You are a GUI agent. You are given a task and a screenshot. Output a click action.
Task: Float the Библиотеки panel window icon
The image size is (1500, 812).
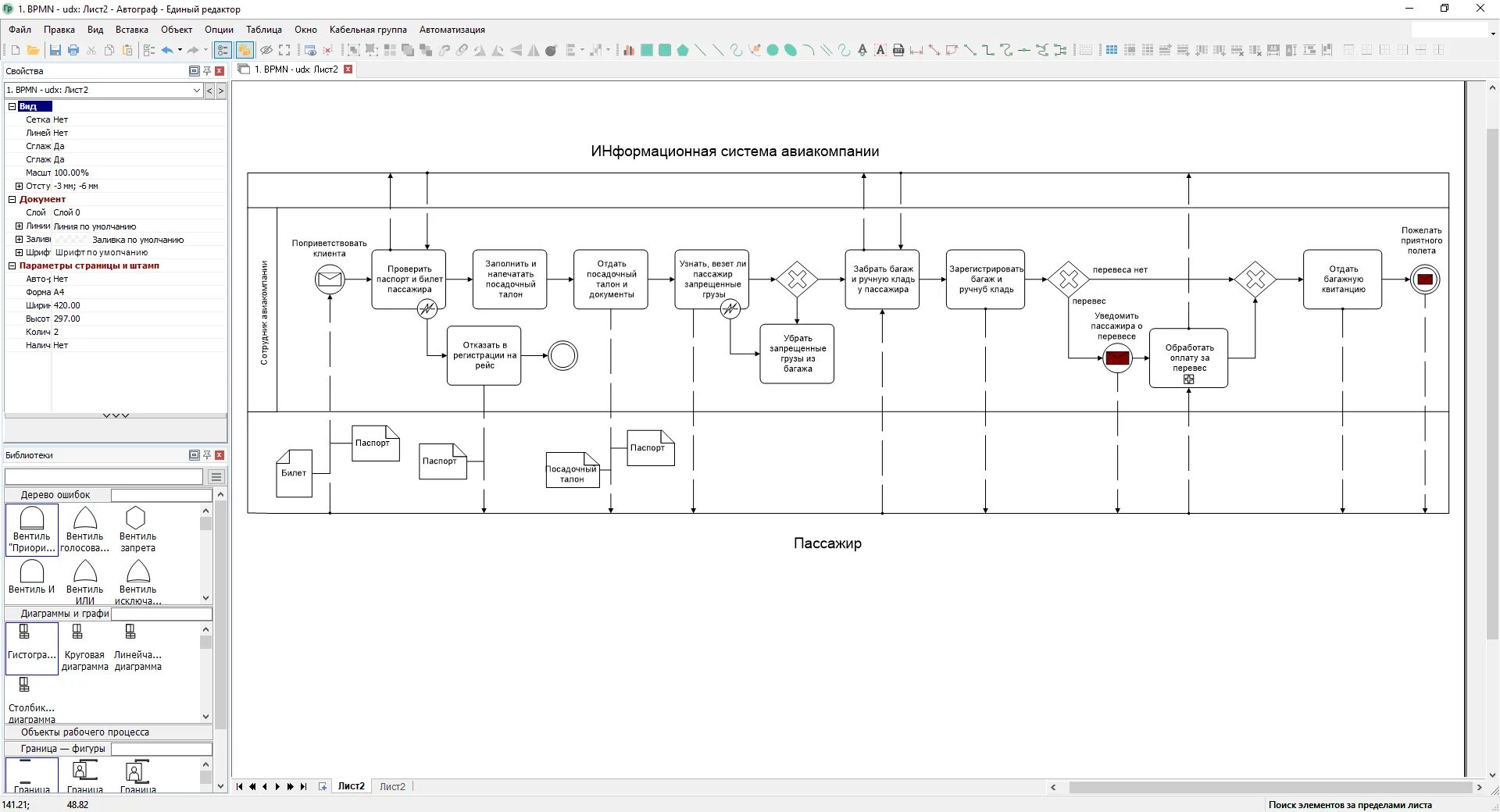tap(194, 454)
